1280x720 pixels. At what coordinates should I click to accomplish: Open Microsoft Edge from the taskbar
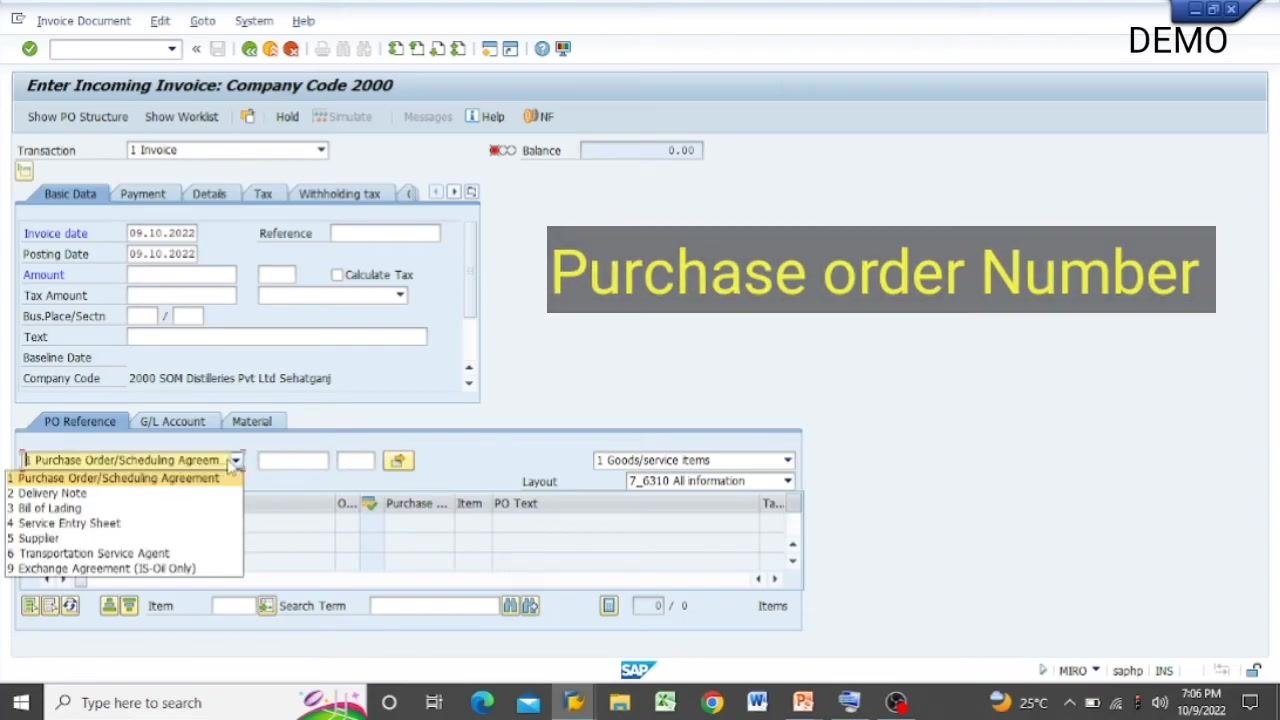tap(482, 703)
